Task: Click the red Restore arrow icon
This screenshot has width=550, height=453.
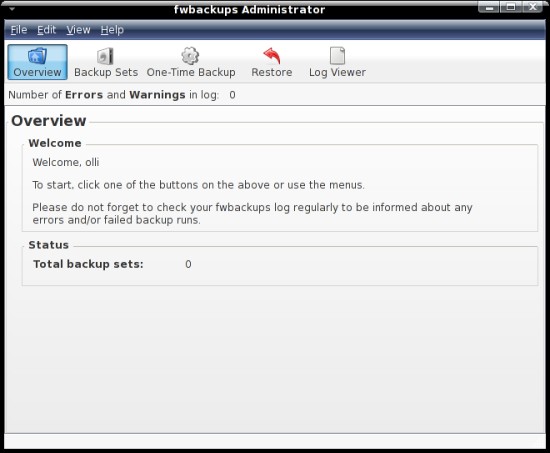Action: (272, 56)
